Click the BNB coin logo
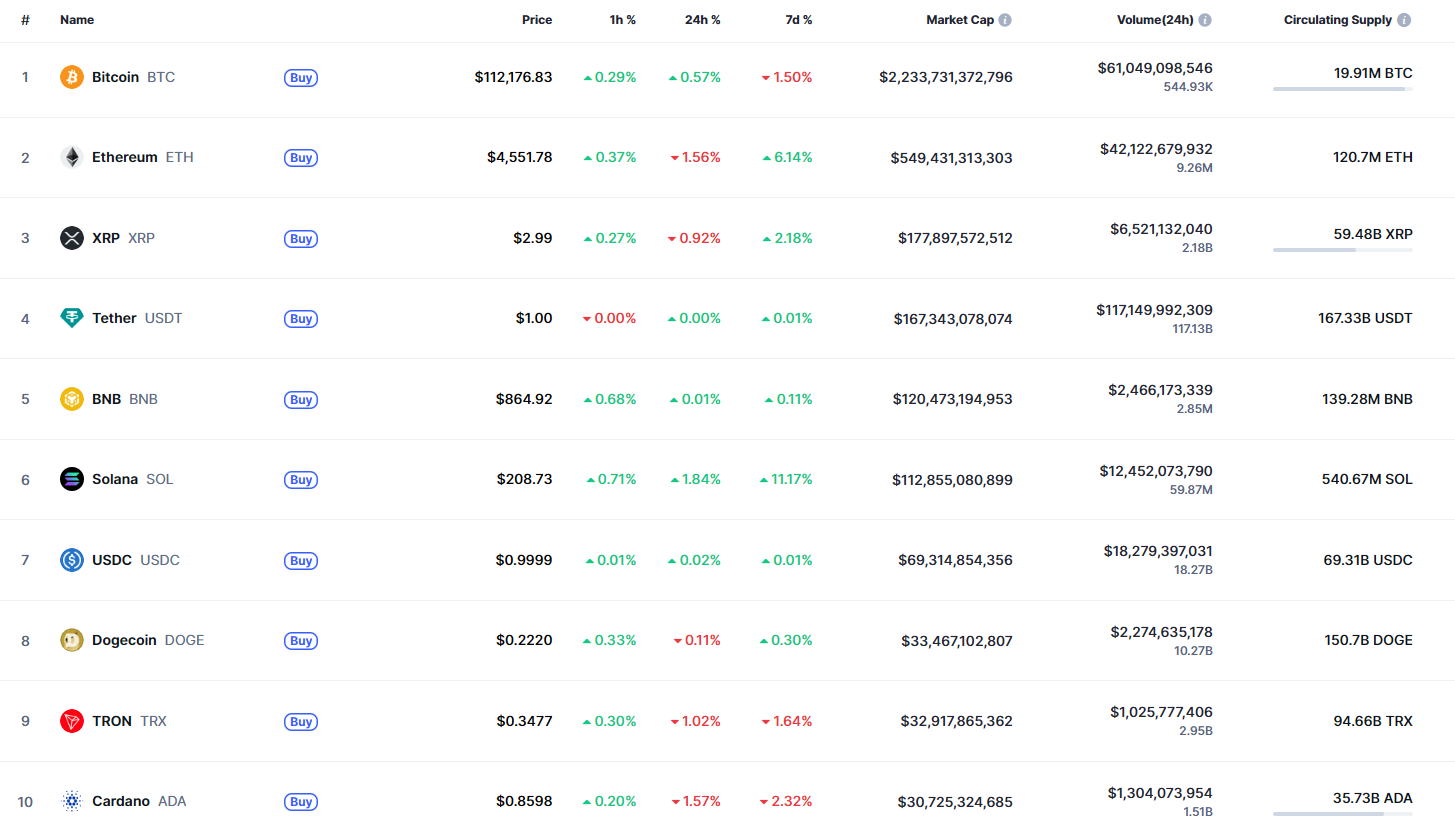Viewport: 1455px width, 840px height. [72, 399]
